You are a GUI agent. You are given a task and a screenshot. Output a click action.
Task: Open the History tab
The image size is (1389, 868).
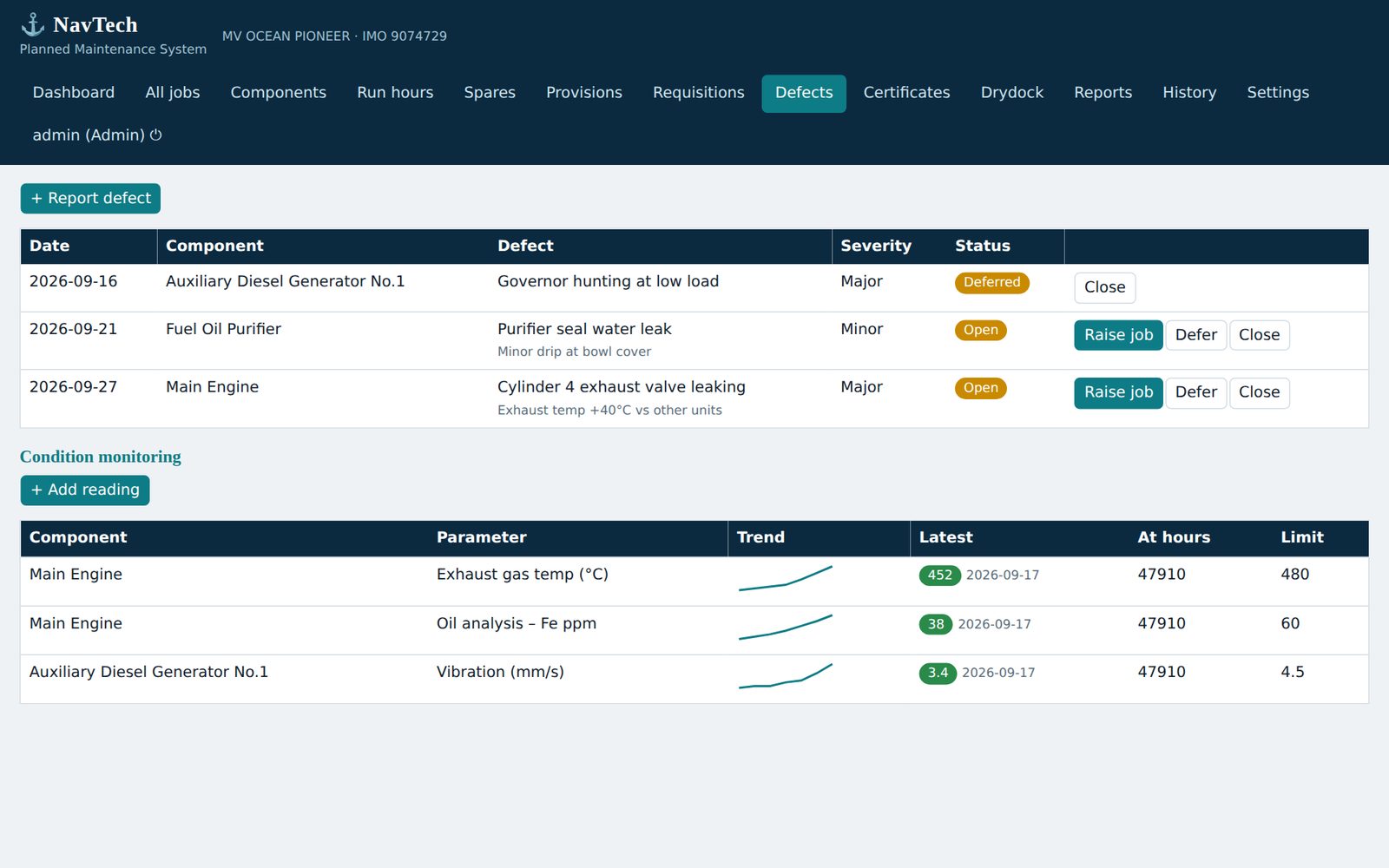pyautogui.click(x=1189, y=93)
